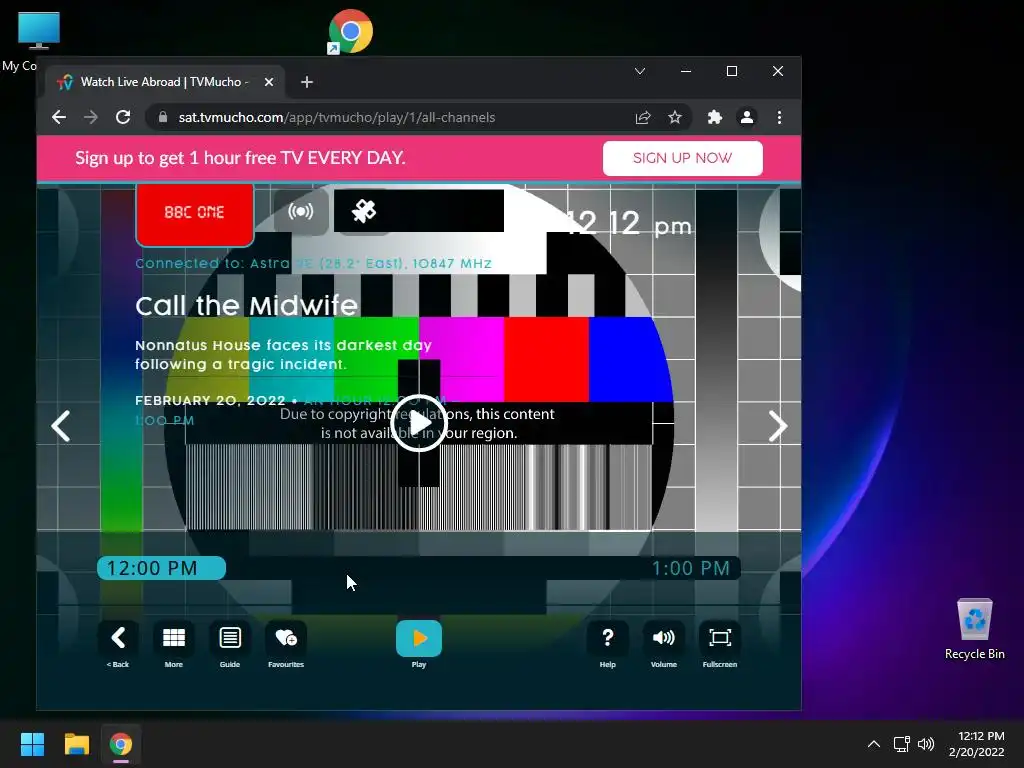Viewport: 1024px width, 768px height.
Task: Open File Explorer from the taskbar
Action: click(76, 744)
